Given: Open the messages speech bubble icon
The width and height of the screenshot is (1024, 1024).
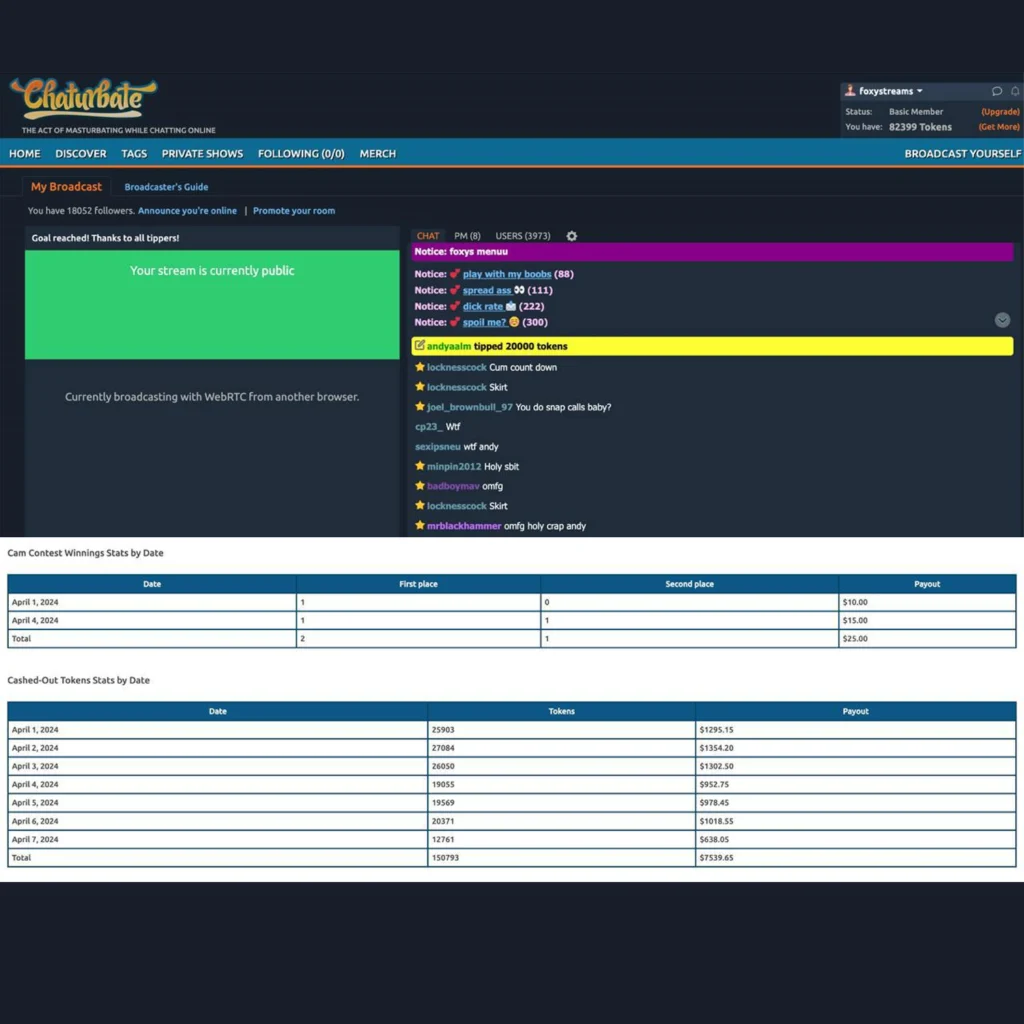Looking at the screenshot, I should point(997,91).
